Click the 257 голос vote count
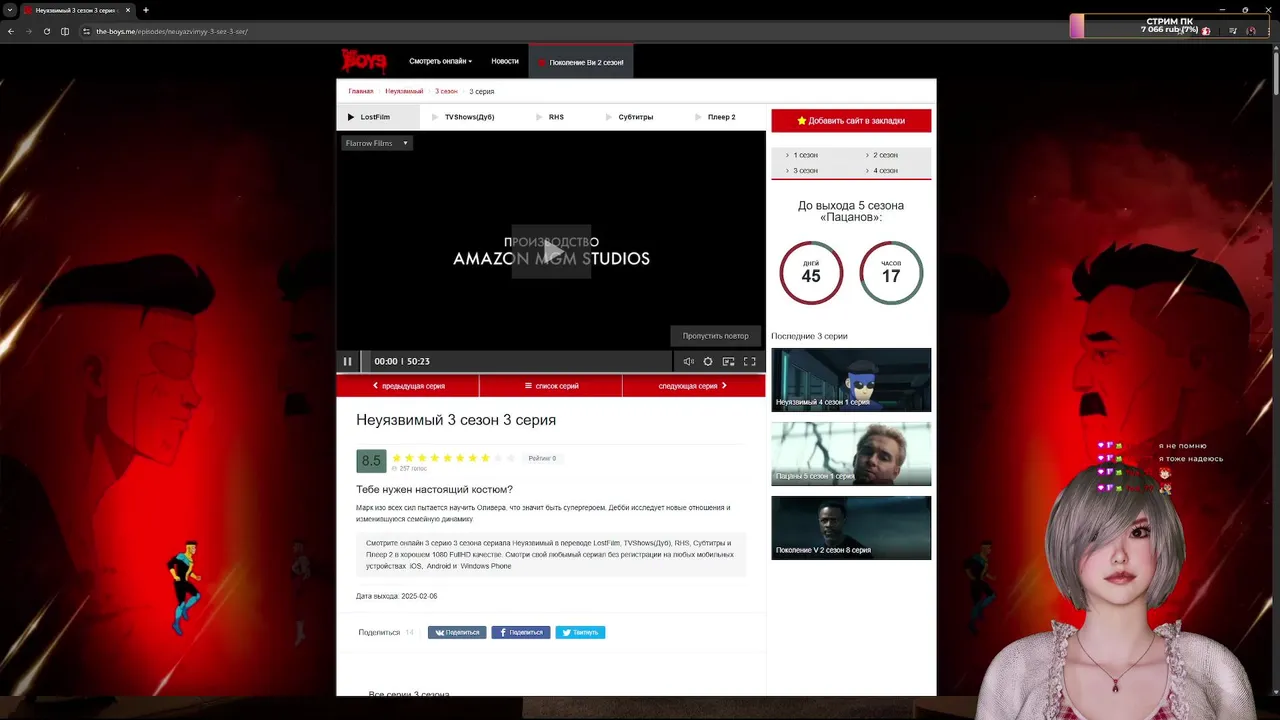 [x=413, y=468]
